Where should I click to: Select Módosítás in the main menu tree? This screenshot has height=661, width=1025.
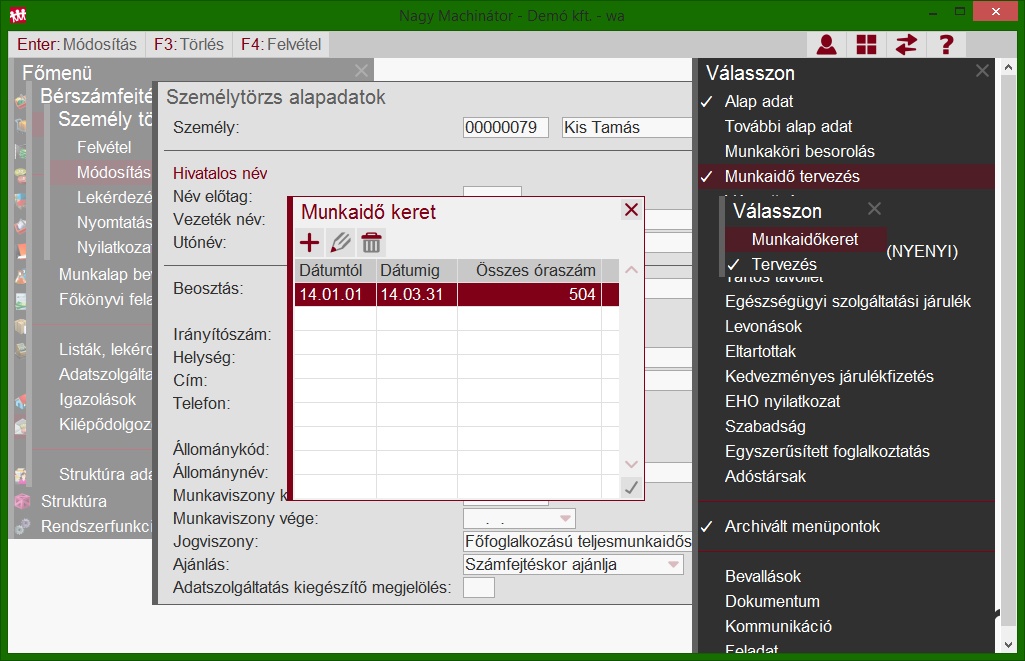113,172
